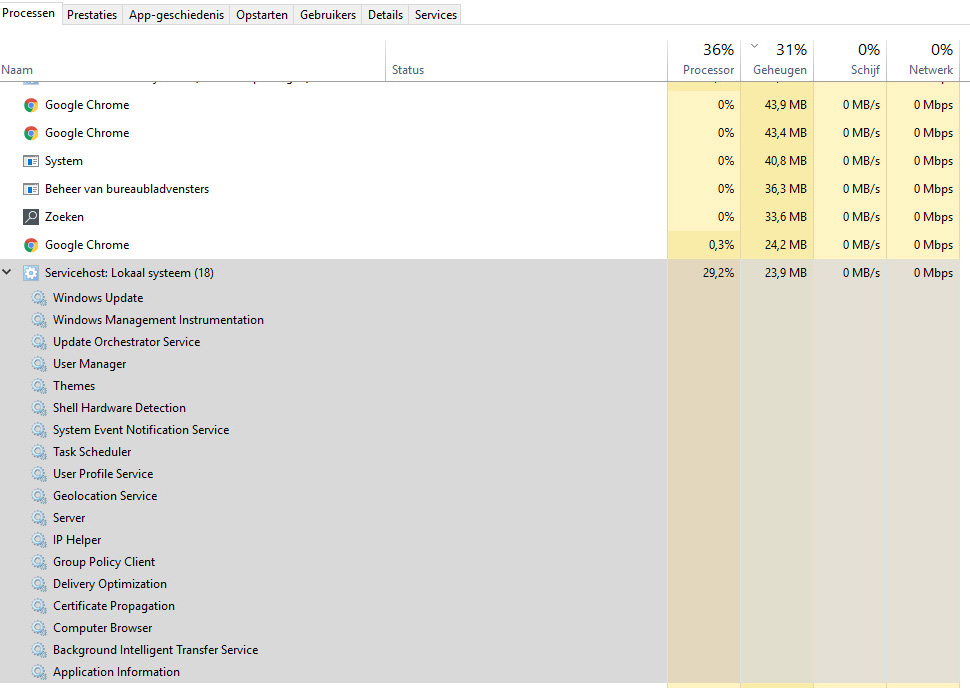The width and height of the screenshot is (970, 688).
Task: Click the System process icon
Action: point(31,161)
